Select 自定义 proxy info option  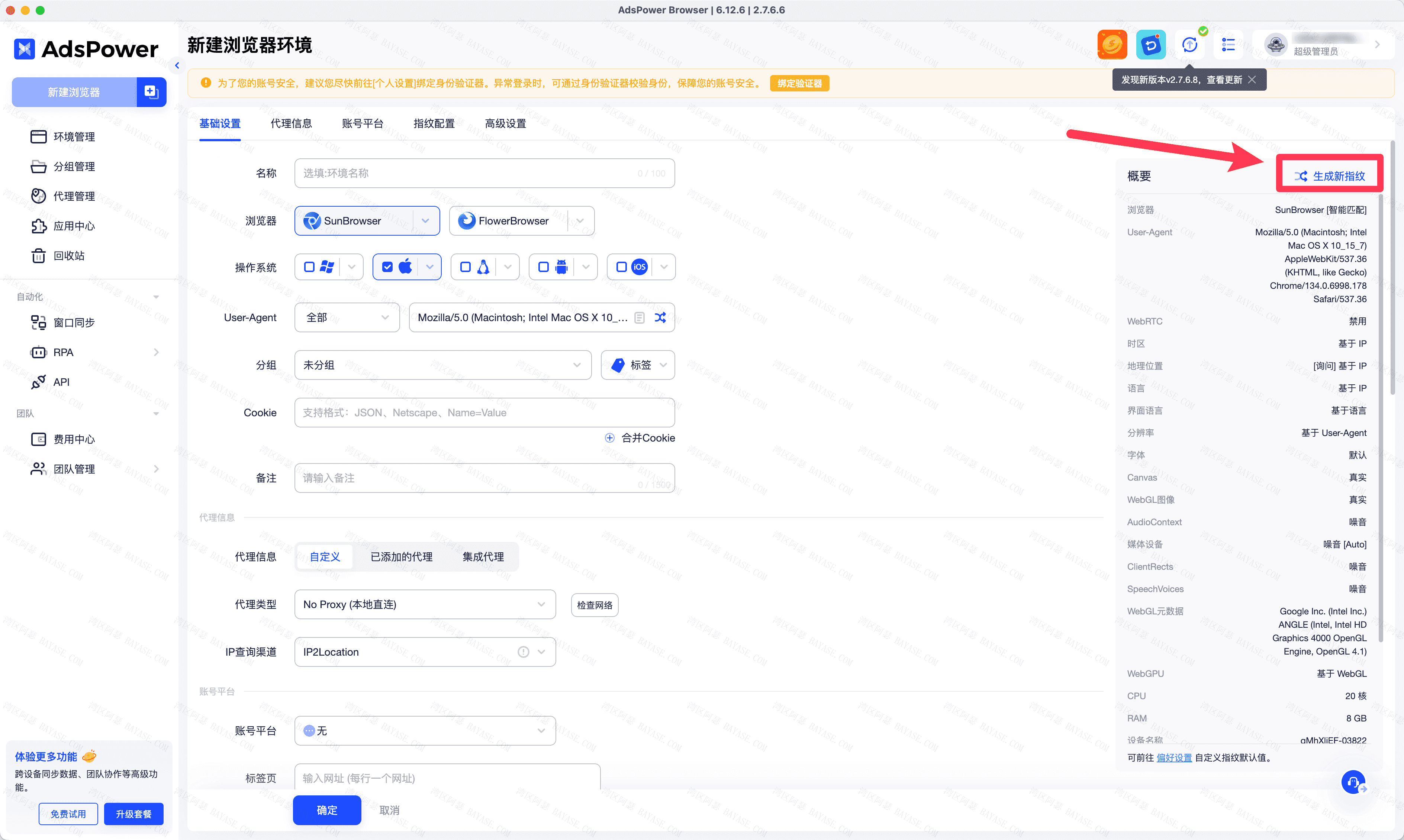point(325,556)
